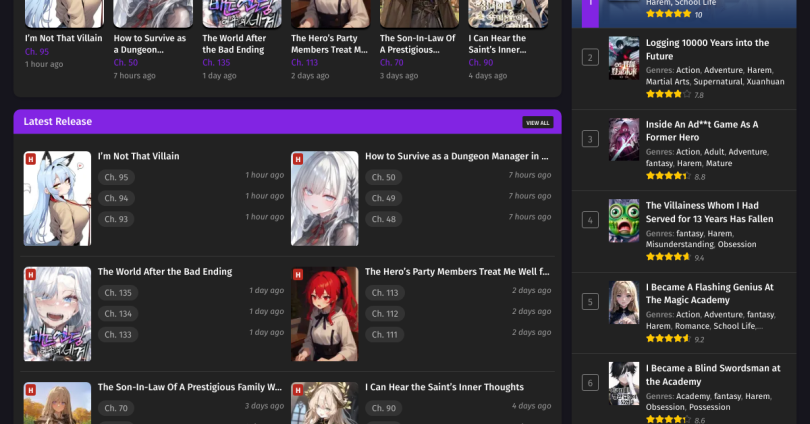Open Ch. 70 in Latest Release list
The image size is (810, 424).
coord(116,408)
